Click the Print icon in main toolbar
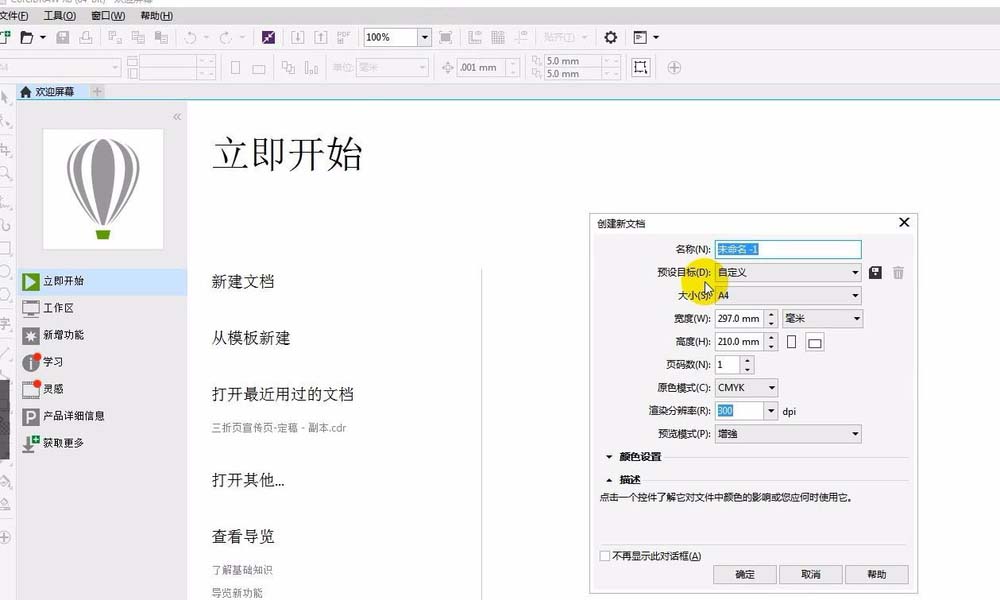The width and height of the screenshot is (1000, 600). 85,38
